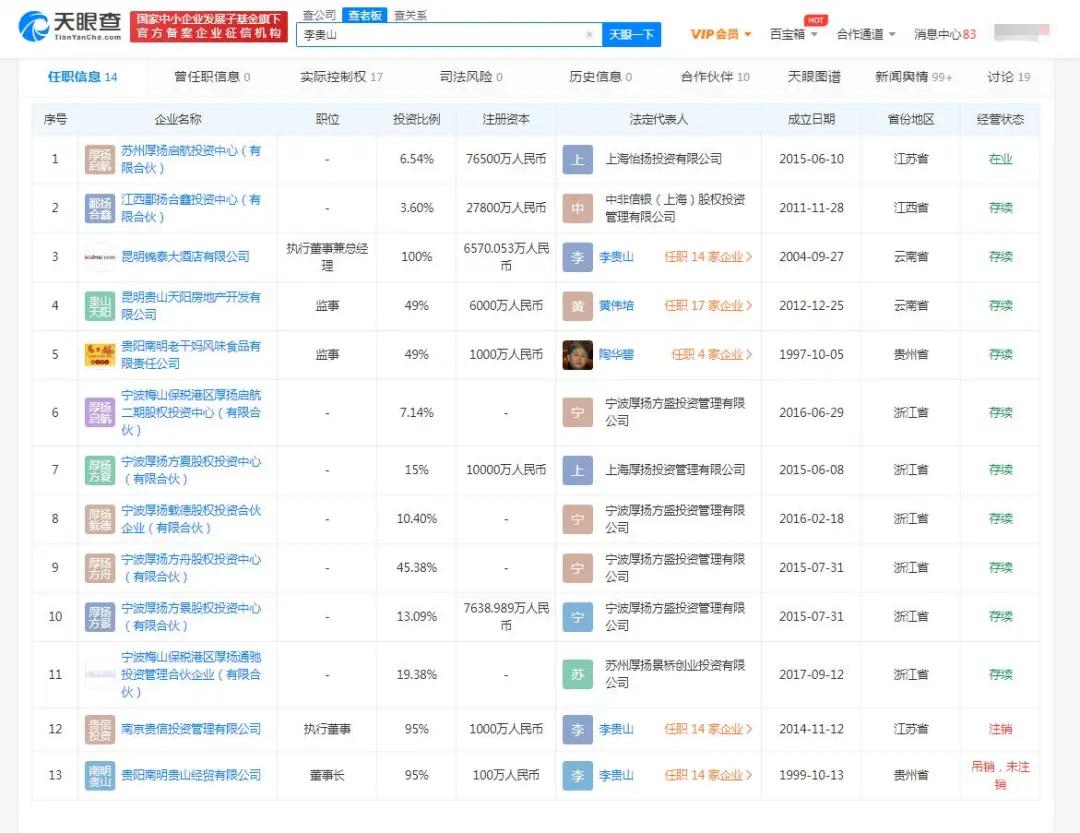
Task: Click the 黄 avatar beside 黄伟培
Action: [577, 306]
